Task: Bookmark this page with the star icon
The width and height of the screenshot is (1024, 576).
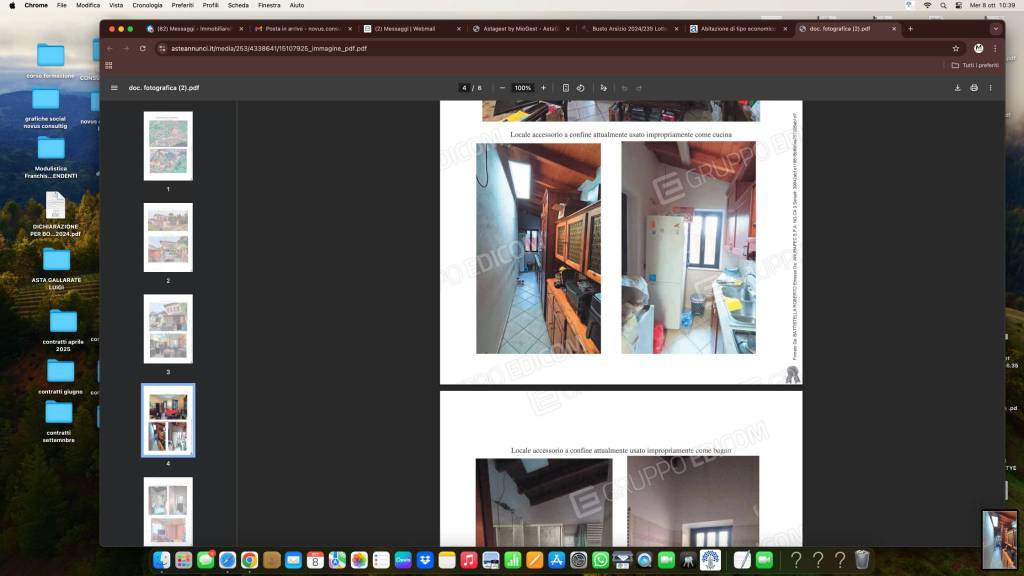Action: tap(956, 48)
